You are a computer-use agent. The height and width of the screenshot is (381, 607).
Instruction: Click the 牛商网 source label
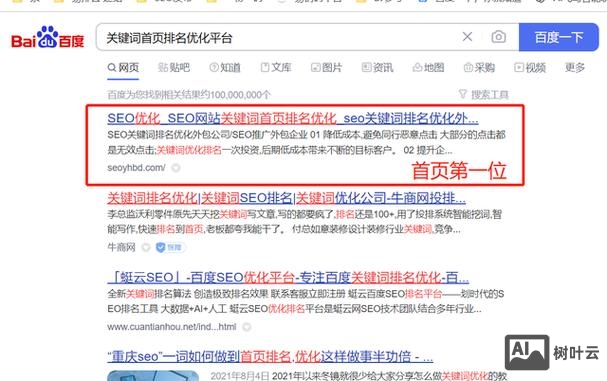(122, 247)
